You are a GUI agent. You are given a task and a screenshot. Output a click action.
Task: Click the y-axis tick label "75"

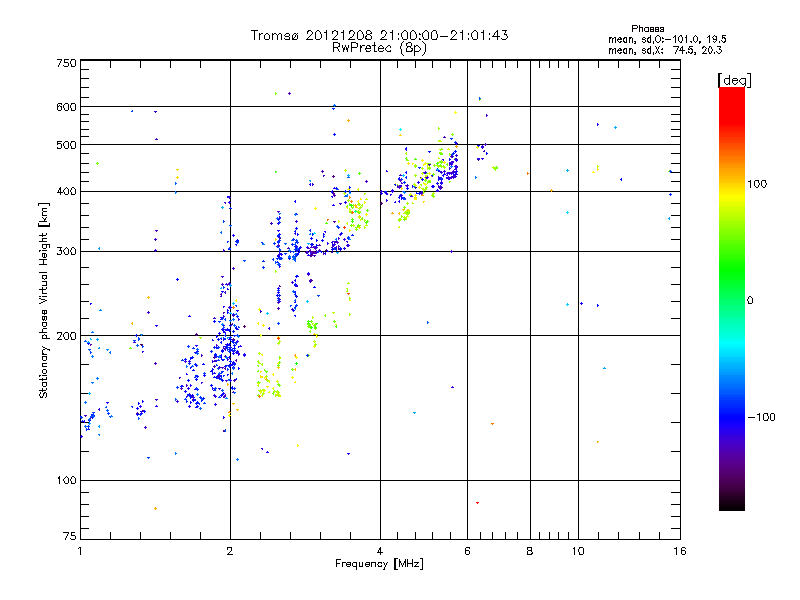(70, 536)
